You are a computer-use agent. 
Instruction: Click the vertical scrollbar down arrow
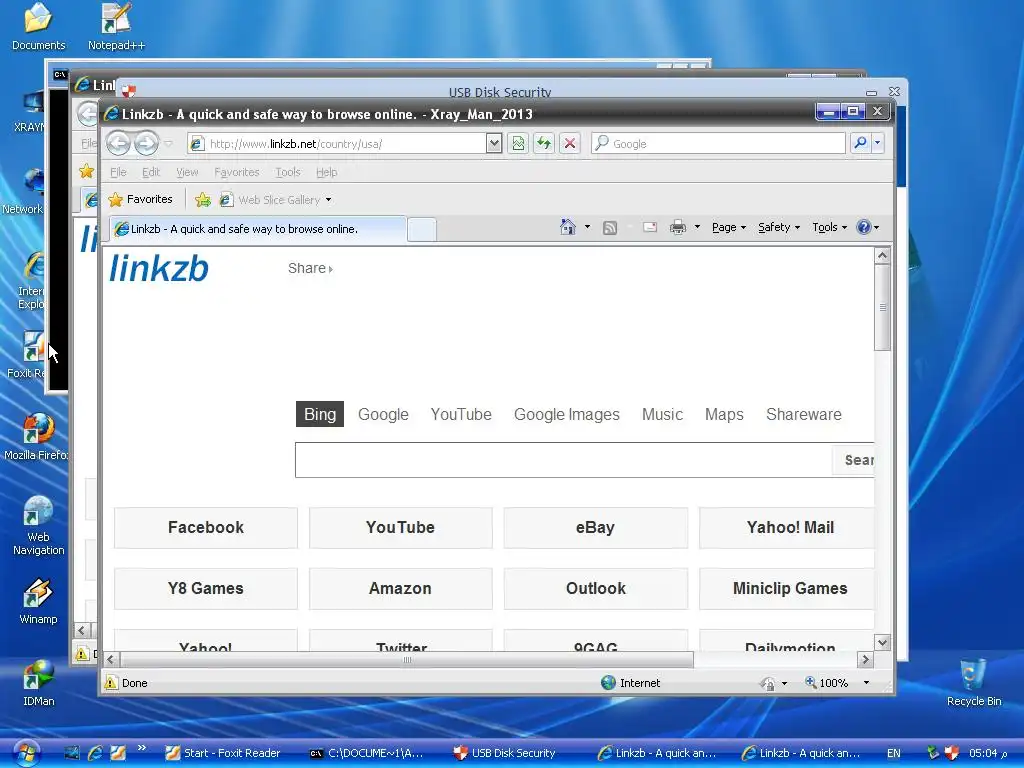coord(882,643)
